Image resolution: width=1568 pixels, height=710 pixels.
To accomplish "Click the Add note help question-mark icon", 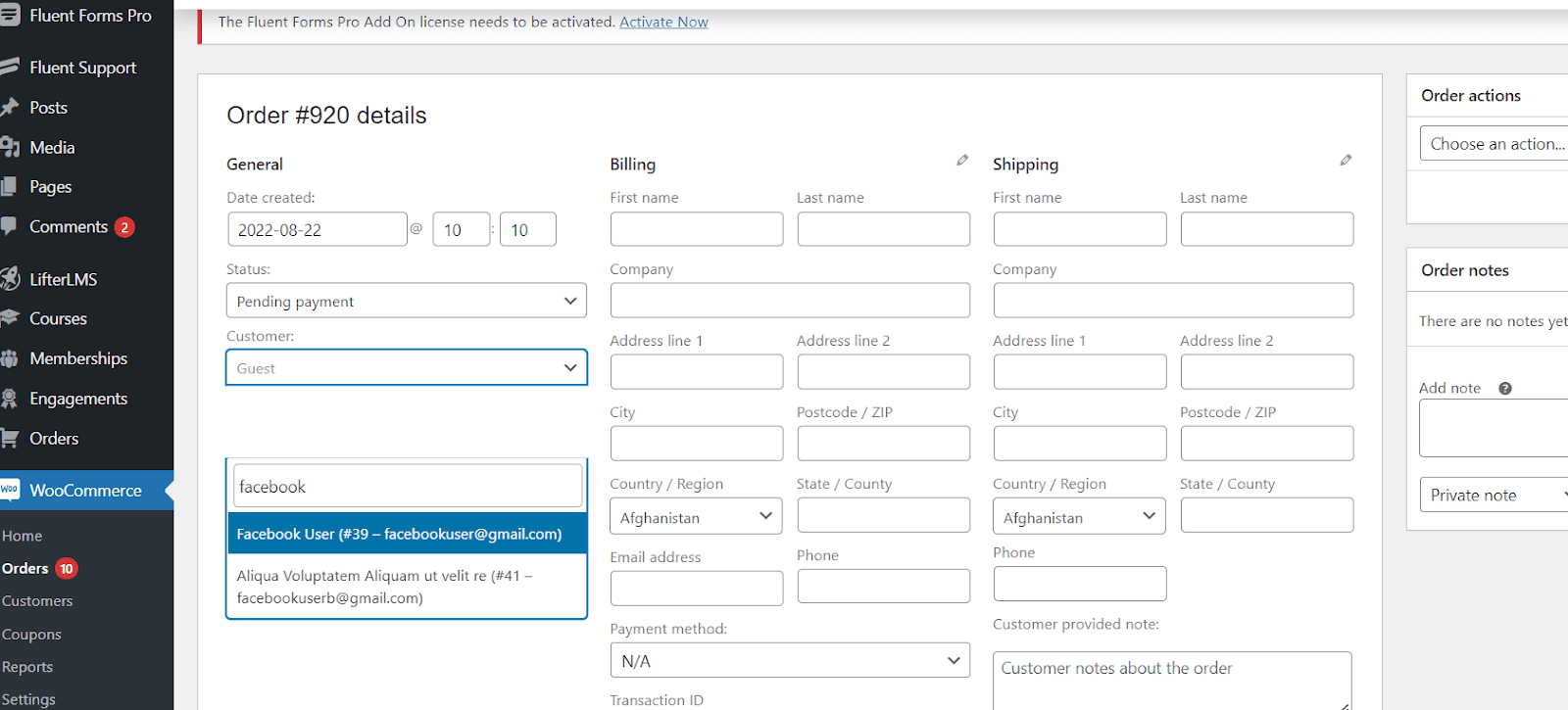I will click(1505, 389).
